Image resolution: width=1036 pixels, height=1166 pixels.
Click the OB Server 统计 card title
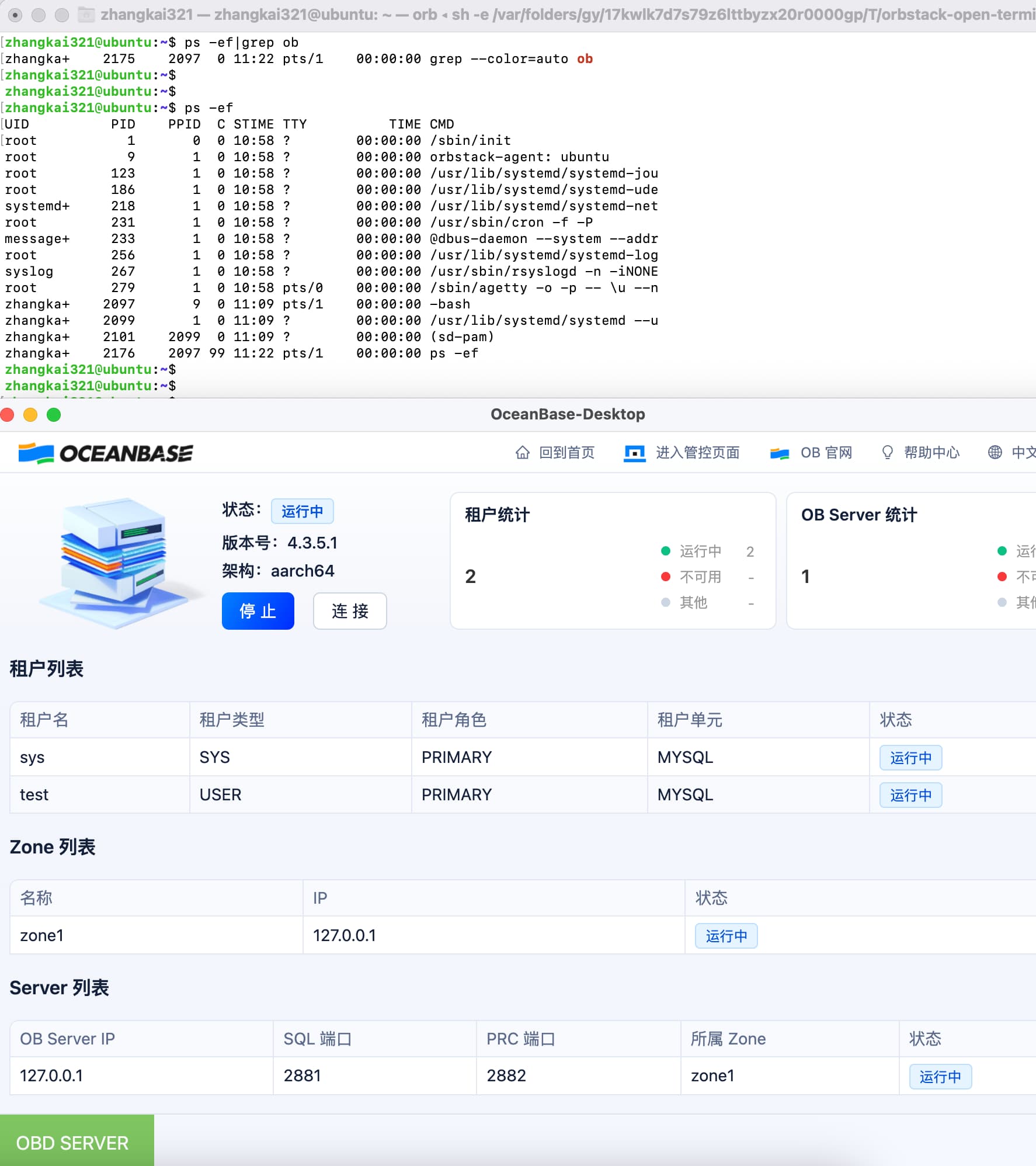tap(859, 515)
